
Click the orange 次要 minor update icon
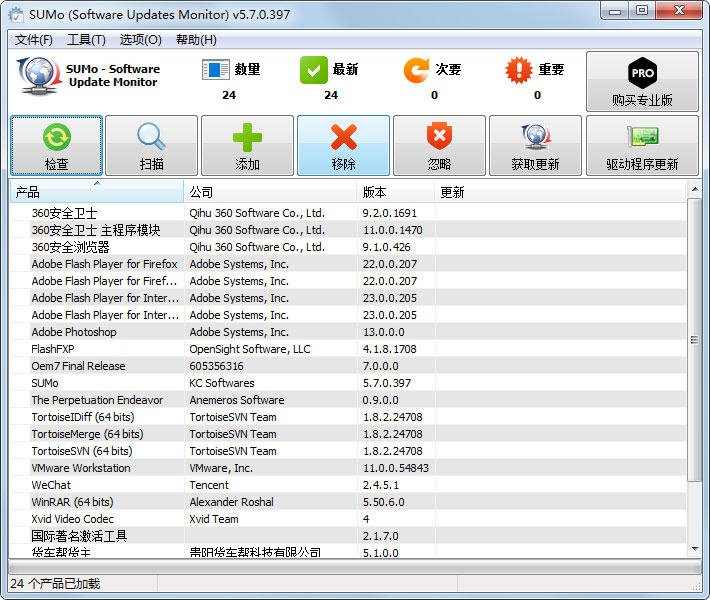416,70
